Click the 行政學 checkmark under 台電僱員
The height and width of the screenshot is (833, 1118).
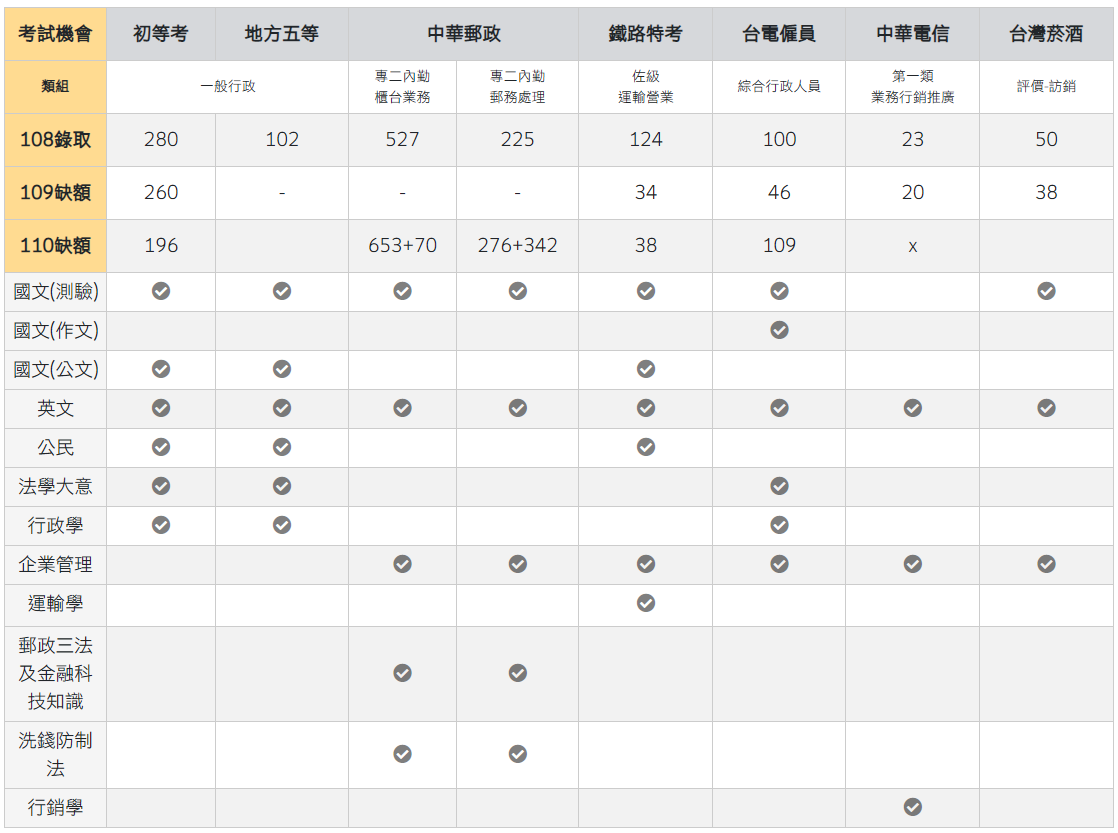[x=779, y=525]
